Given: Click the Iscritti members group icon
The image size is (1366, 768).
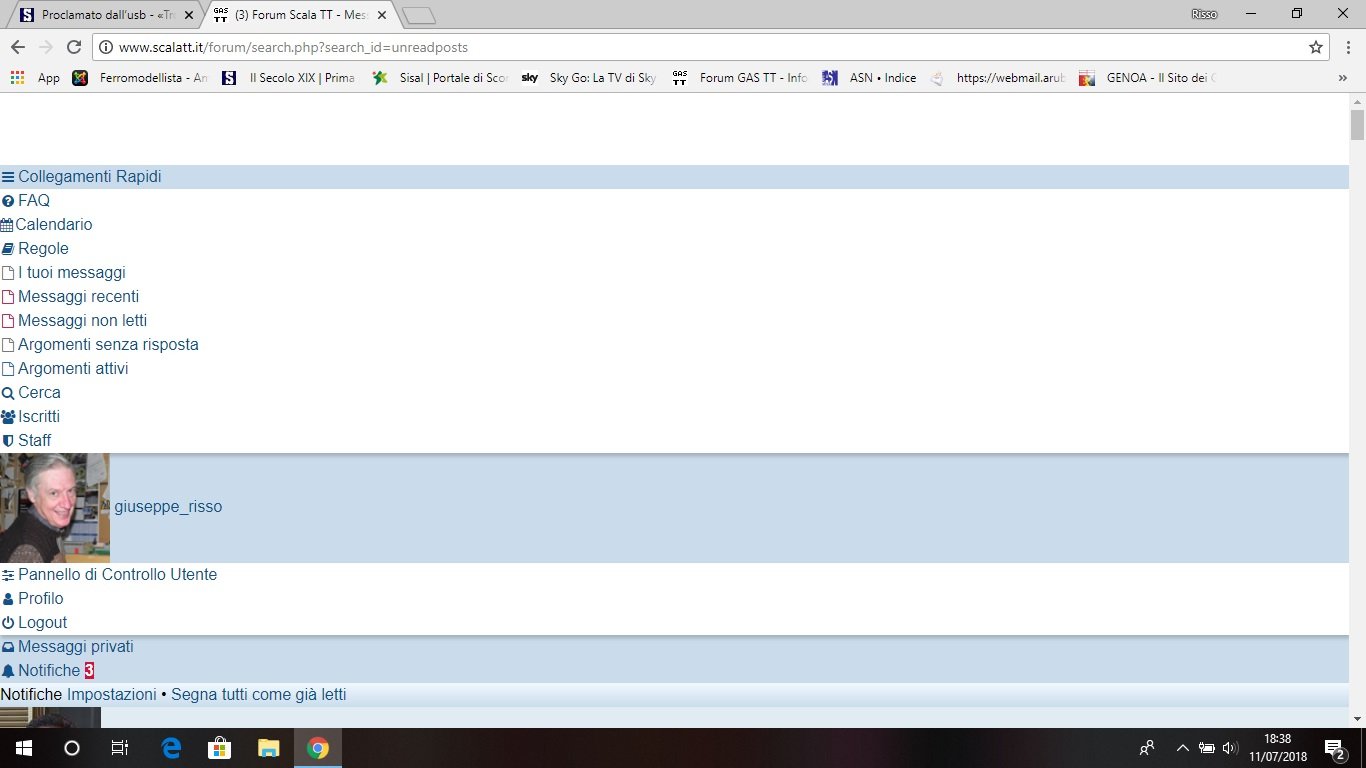Looking at the screenshot, I should click(x=8, y=417).
